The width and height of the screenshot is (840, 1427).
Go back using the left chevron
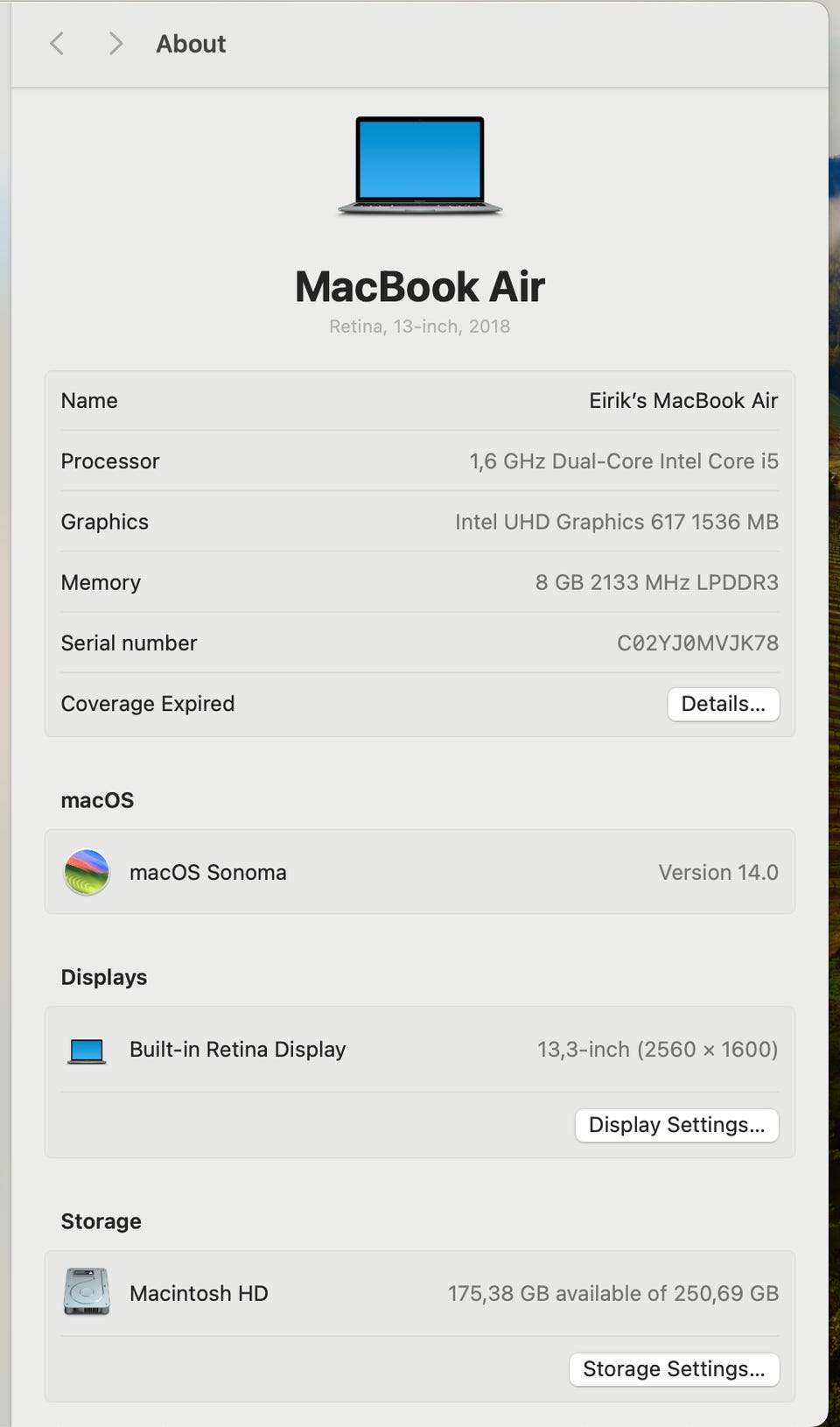coord(58,44)
